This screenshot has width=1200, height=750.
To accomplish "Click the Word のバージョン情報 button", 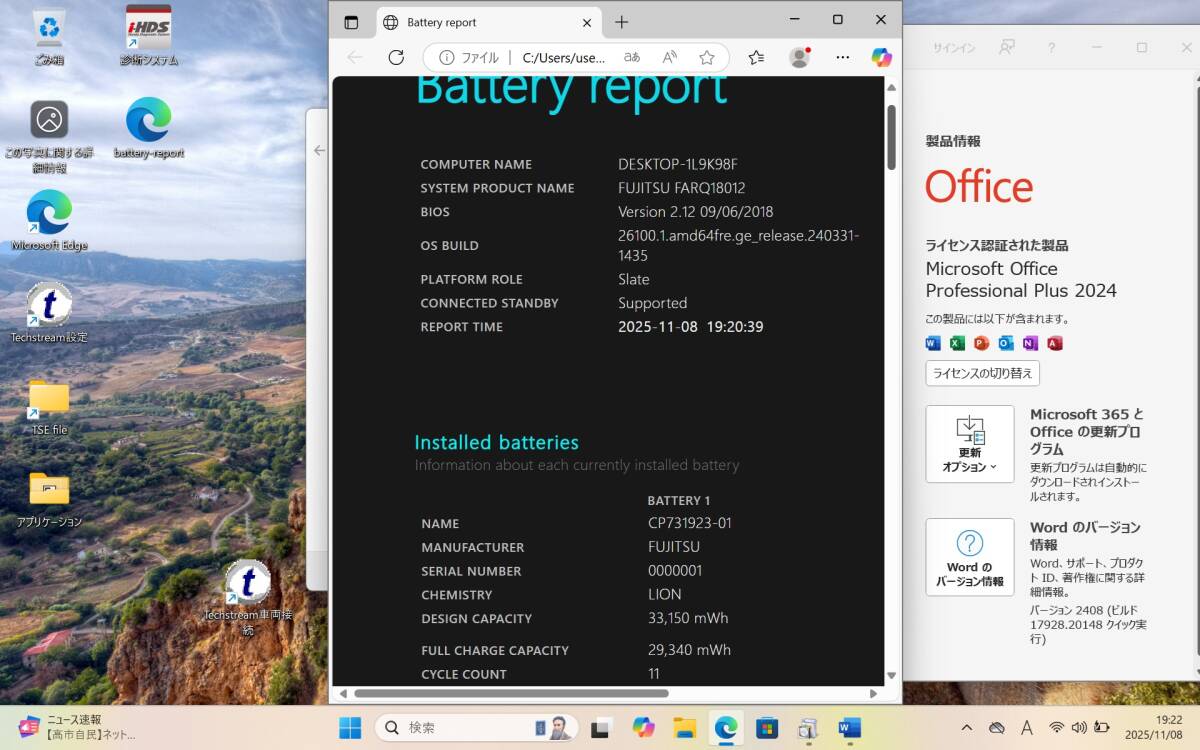I will [969, 556].
